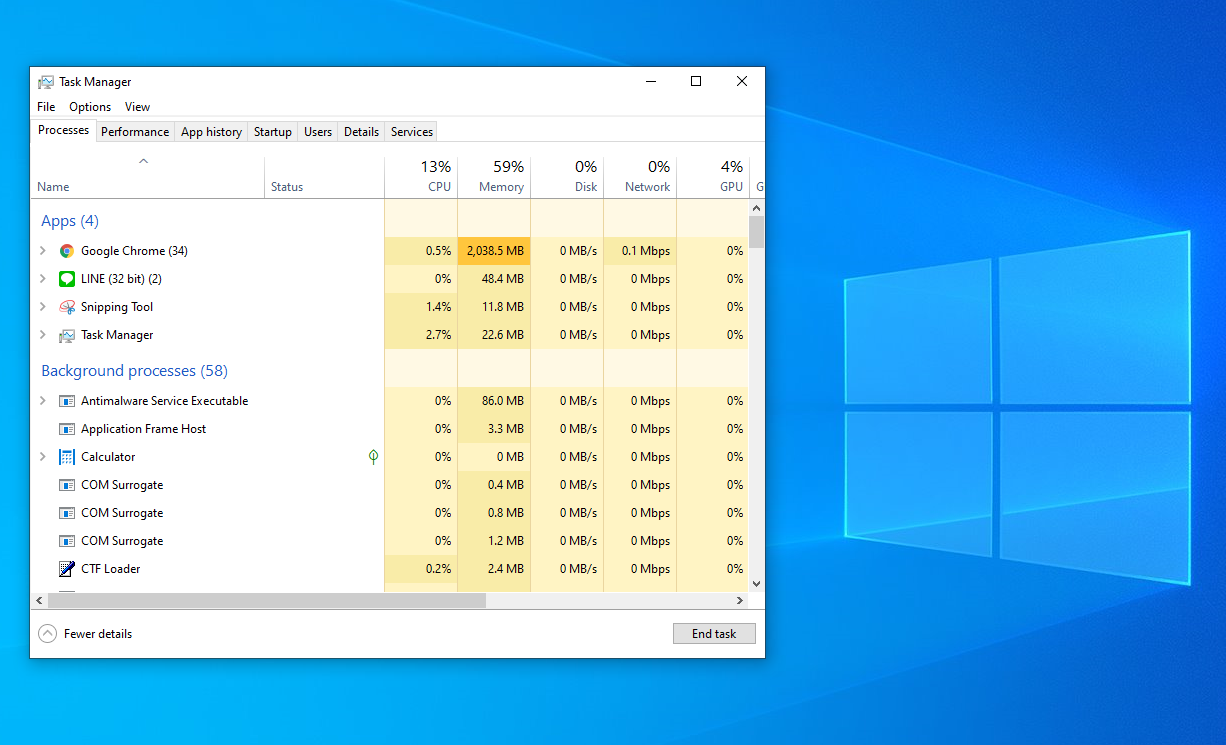The width and height of the screenshot is (1226, 745).
Task: Click the LINE application icon
Action: (x=66, y=279)
